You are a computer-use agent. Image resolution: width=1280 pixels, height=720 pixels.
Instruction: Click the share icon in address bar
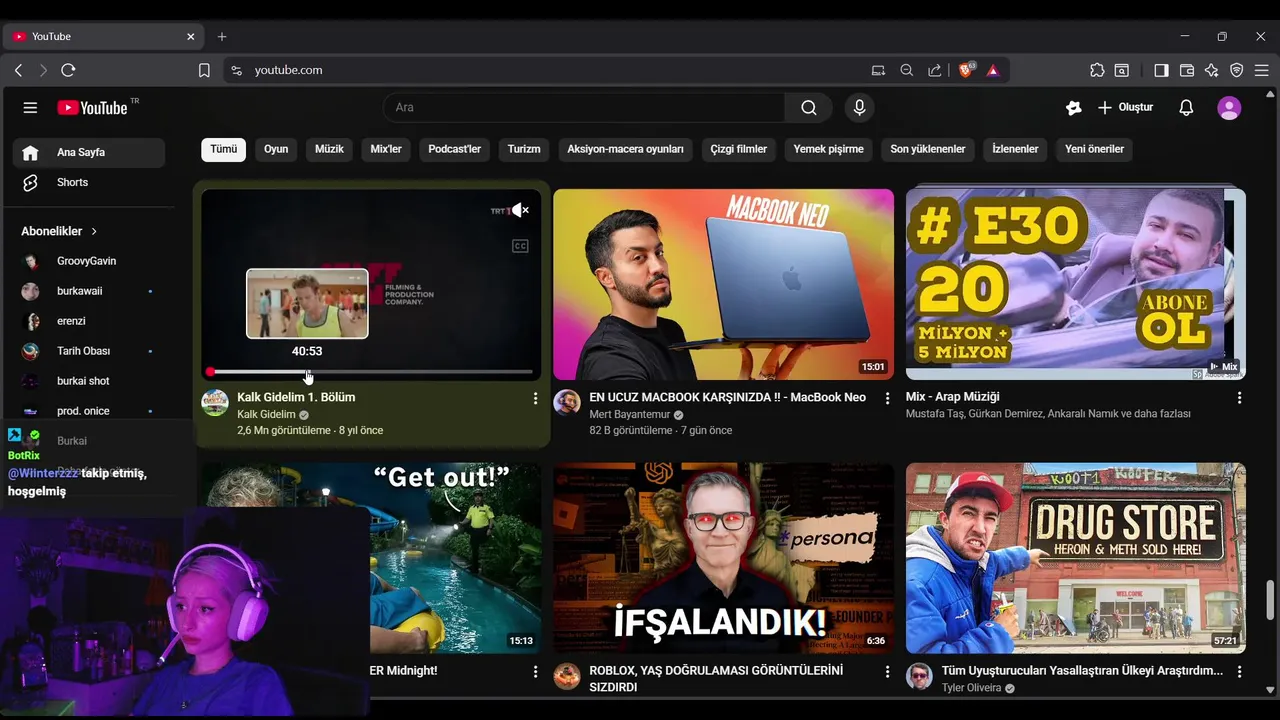point(935,70)
